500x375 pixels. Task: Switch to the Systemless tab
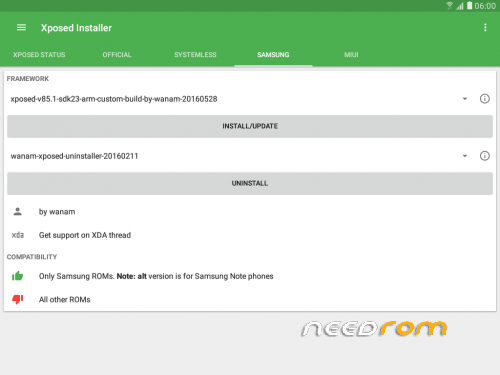point(195,55)
